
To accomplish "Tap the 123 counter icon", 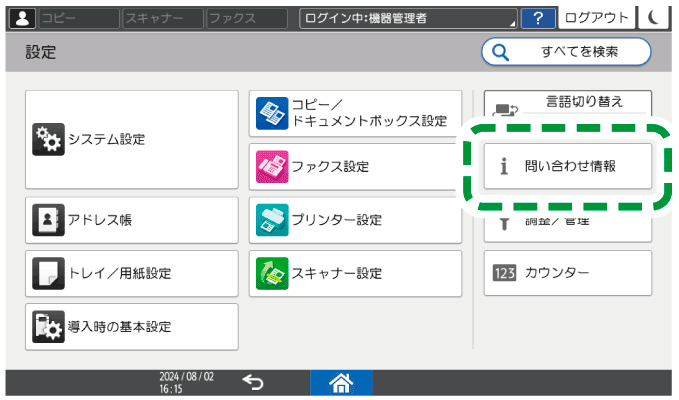I will [x=504, y=273].
